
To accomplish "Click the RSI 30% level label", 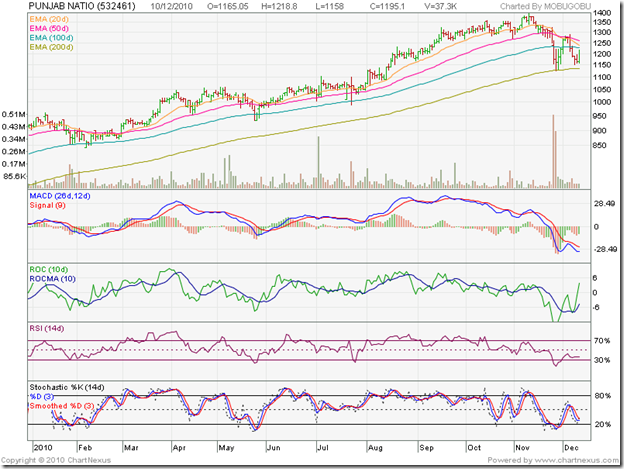I will coord(602,360).
